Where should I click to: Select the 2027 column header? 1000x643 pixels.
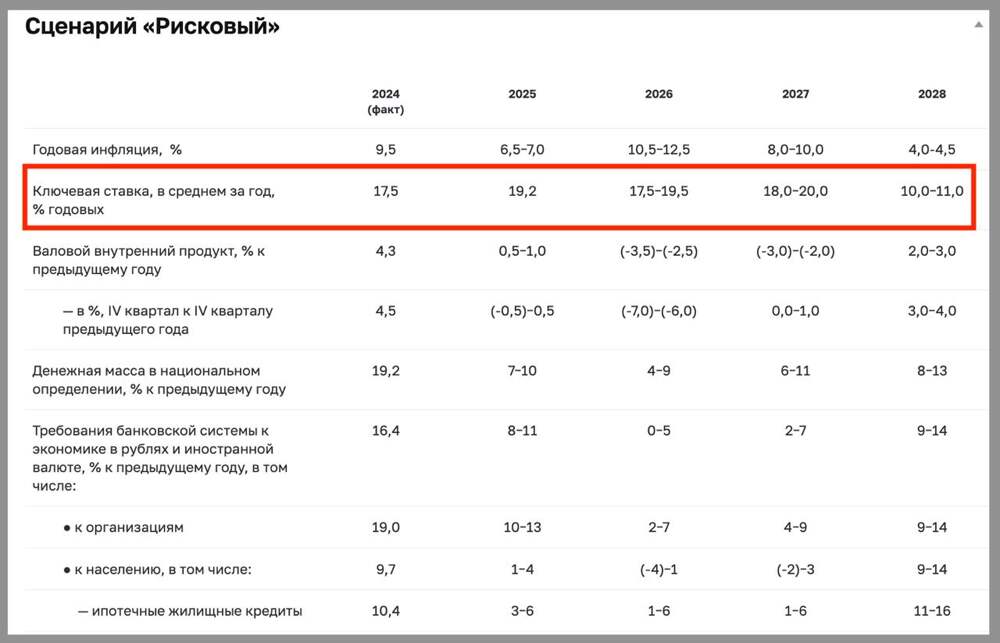coord(796,94)
